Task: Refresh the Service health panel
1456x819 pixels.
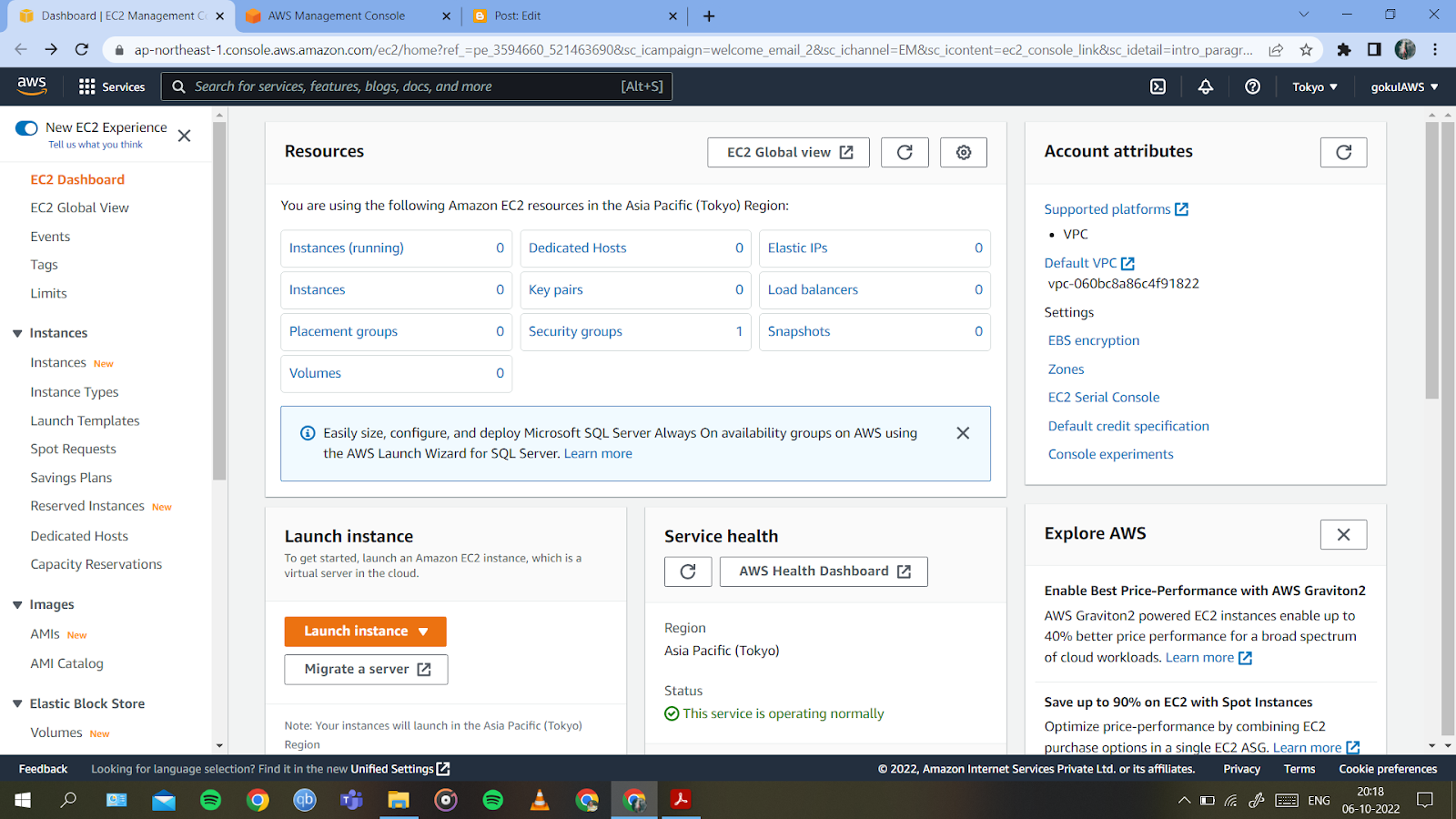Action: (688, 571)
